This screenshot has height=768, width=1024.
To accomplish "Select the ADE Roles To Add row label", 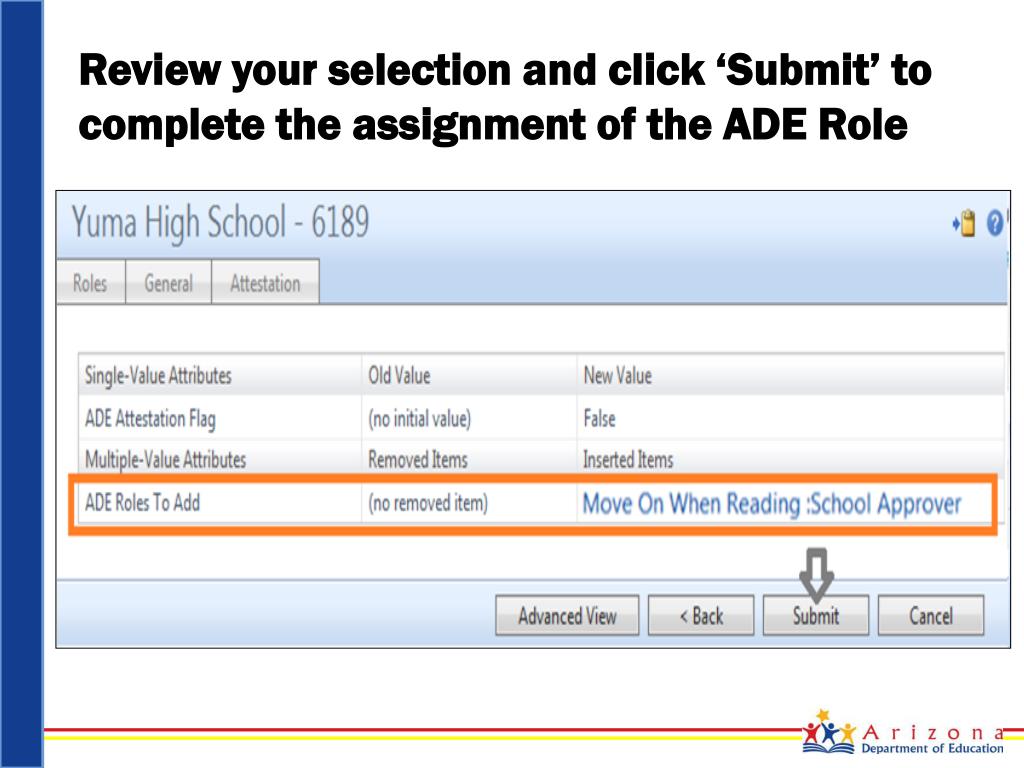I will coord(142,502).
